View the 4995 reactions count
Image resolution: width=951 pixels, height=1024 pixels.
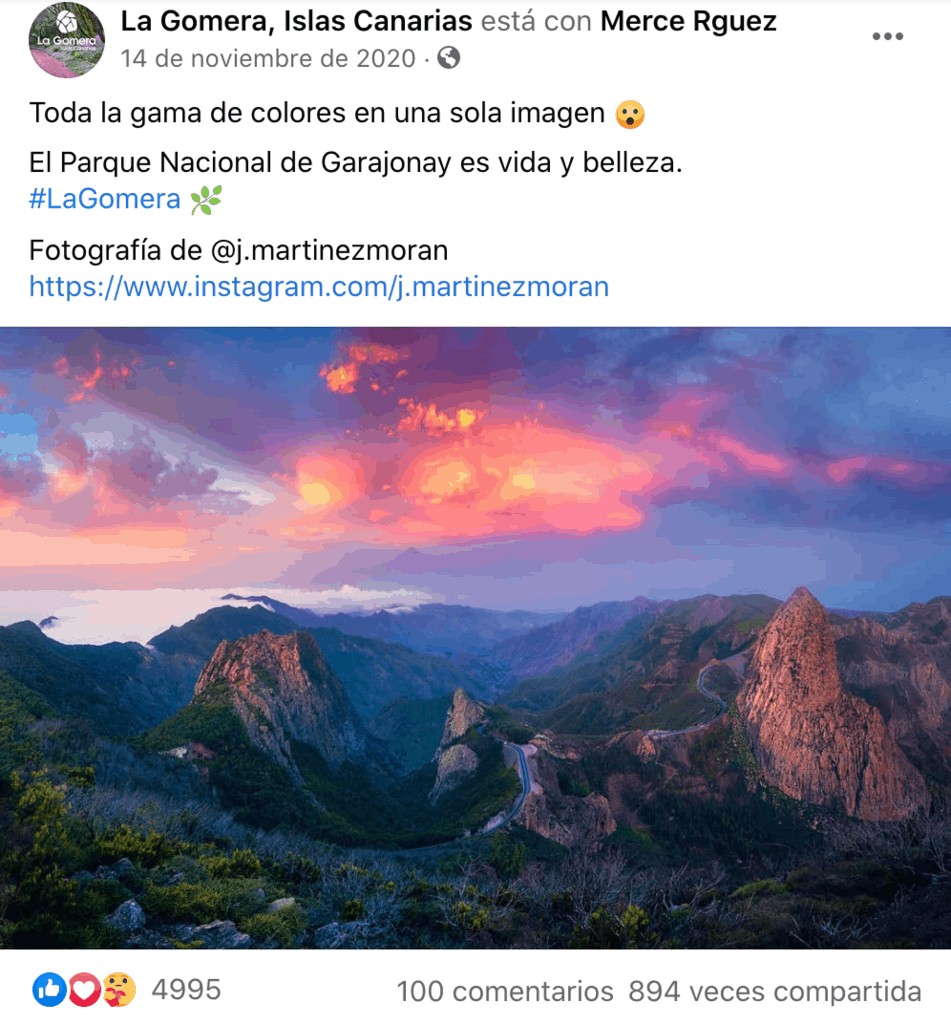tap(186, 990)
